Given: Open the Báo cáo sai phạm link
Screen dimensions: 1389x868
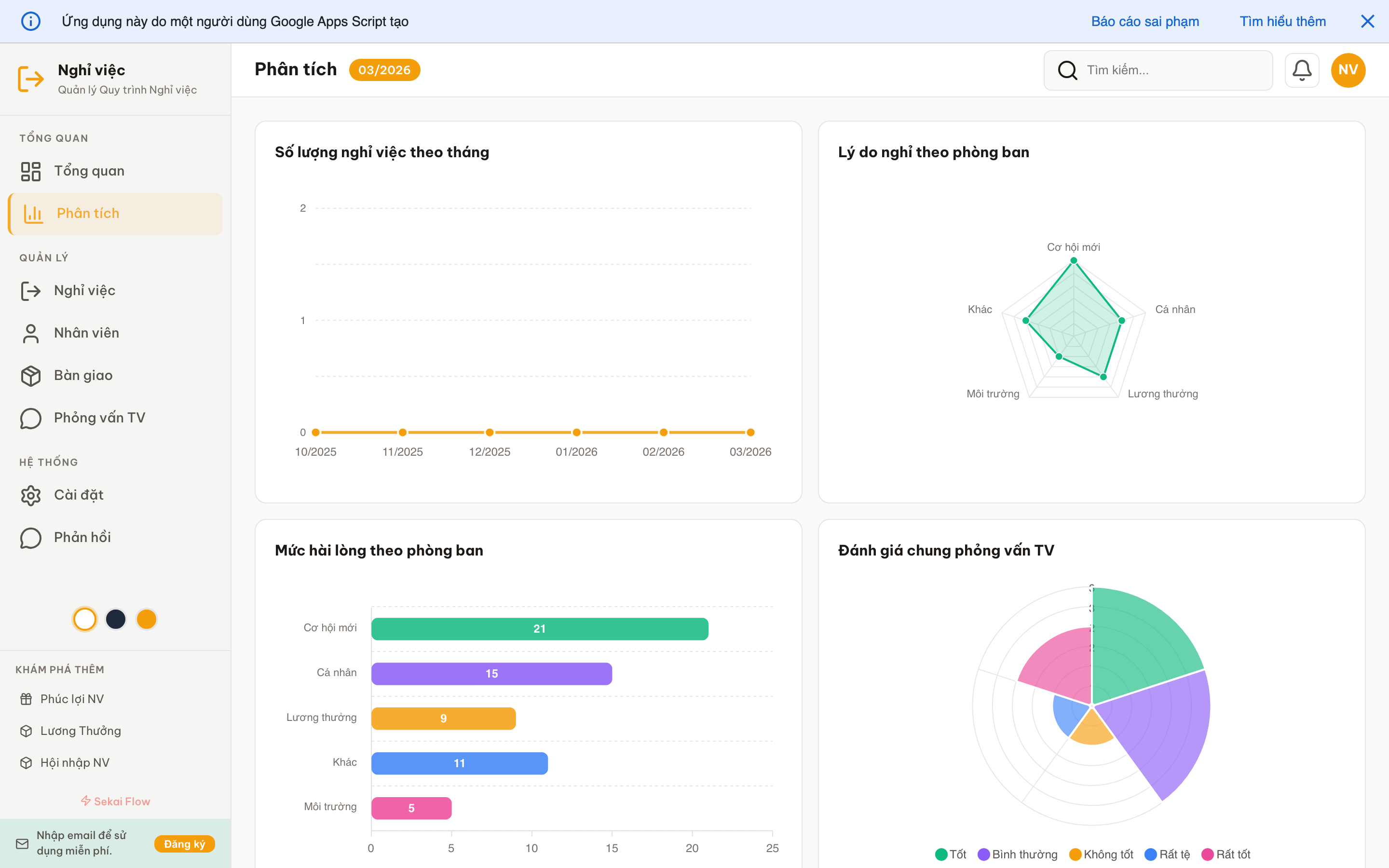Looking at the screenshot, I should pyautogui.click(x=1144, y=21).
